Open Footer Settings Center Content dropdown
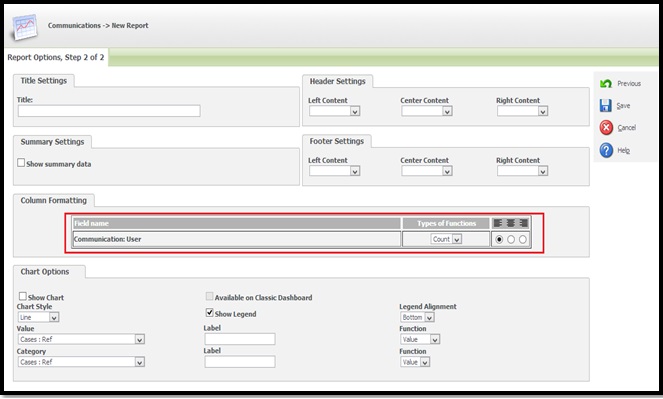The height and width of the screenshot is (399, 663). [x=427, y=171]
